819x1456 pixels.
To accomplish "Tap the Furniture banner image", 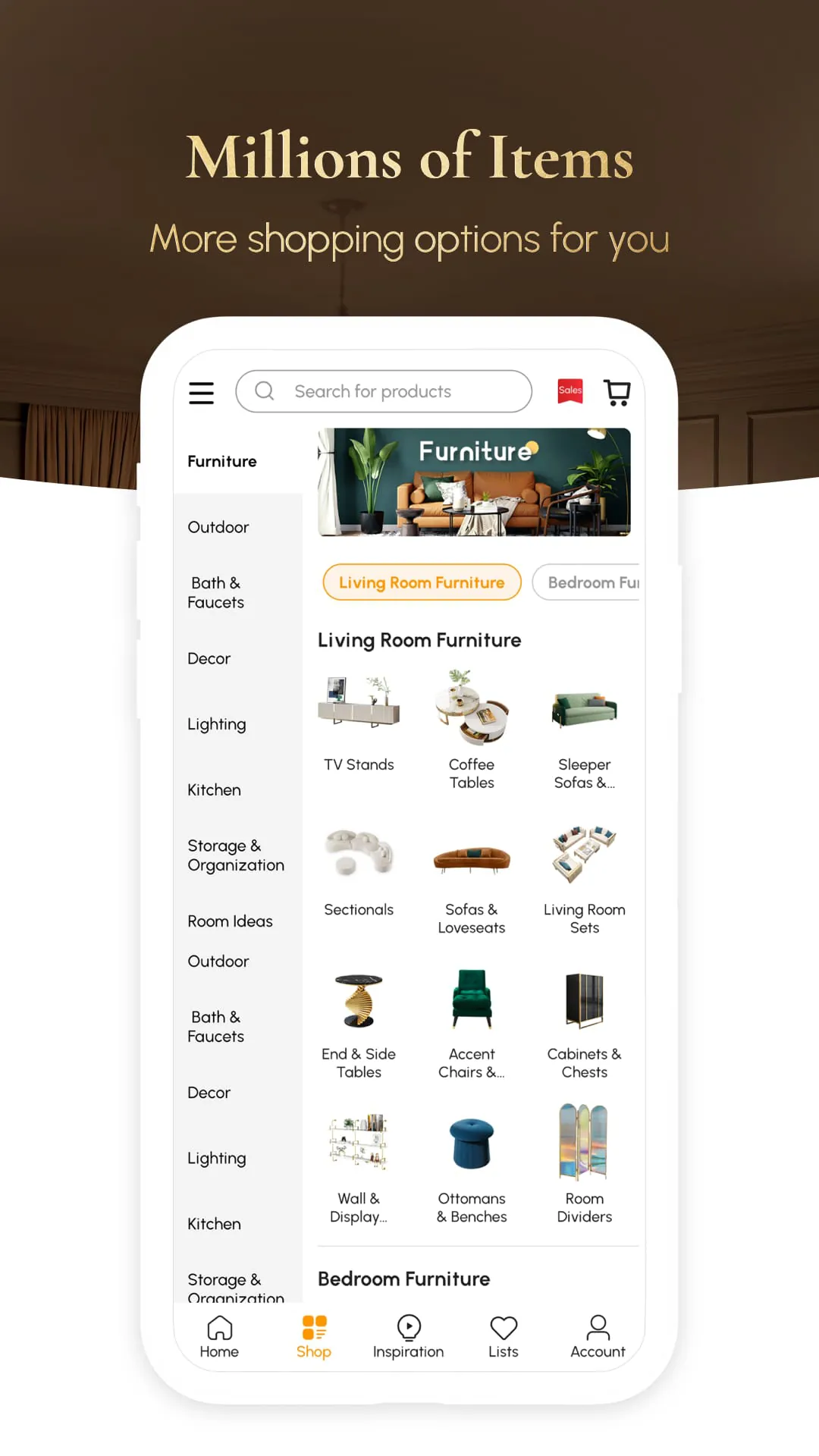I will point(474,482).
